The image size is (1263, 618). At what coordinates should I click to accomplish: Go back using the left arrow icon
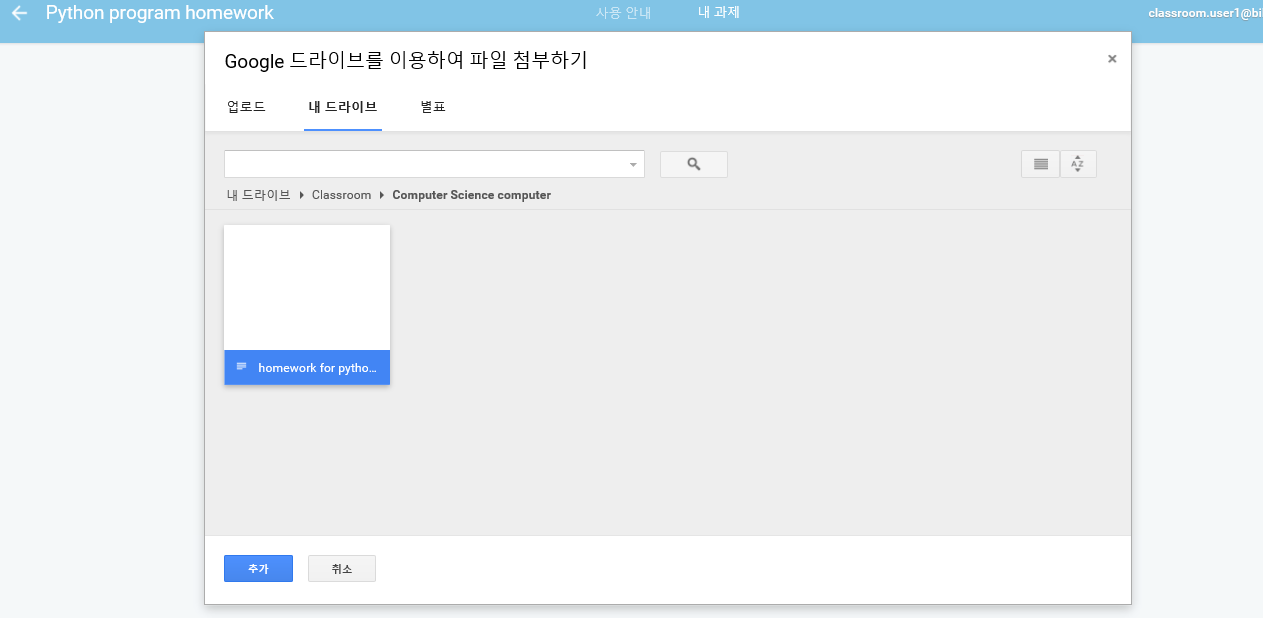[19, 14]
